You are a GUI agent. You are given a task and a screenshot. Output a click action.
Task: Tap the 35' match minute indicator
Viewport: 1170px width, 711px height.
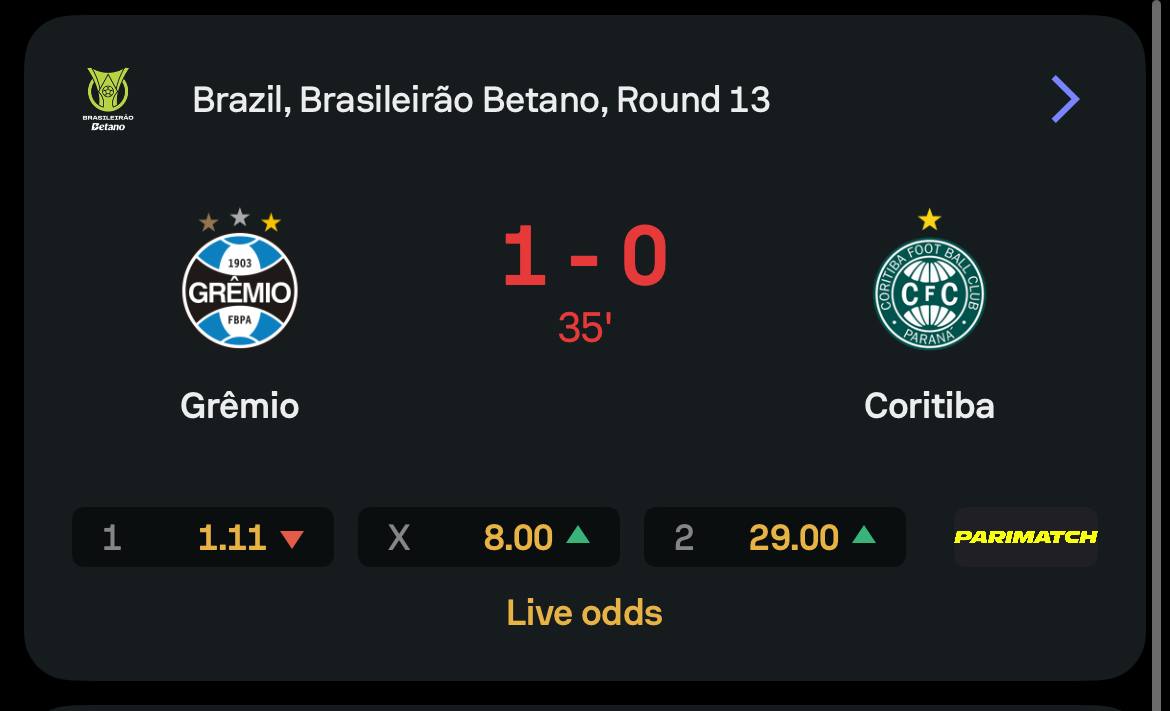(584, 328)
